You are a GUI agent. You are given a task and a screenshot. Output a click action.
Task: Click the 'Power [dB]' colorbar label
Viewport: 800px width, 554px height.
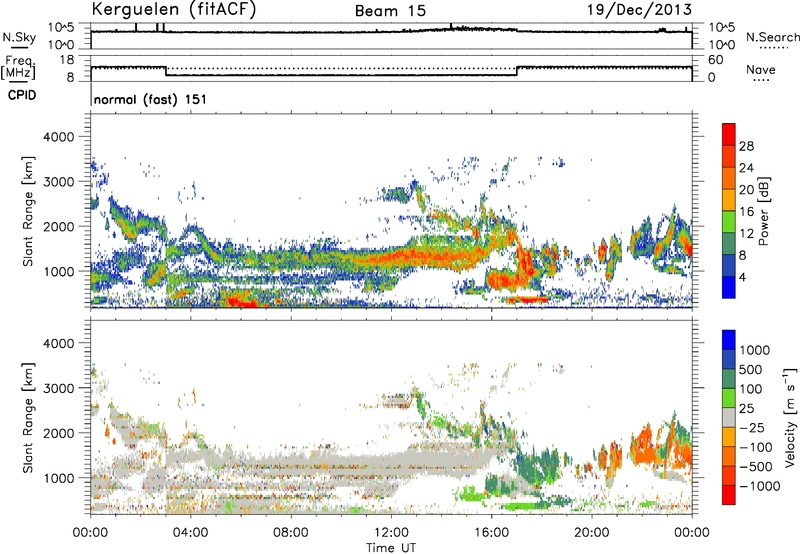(764, 211)
